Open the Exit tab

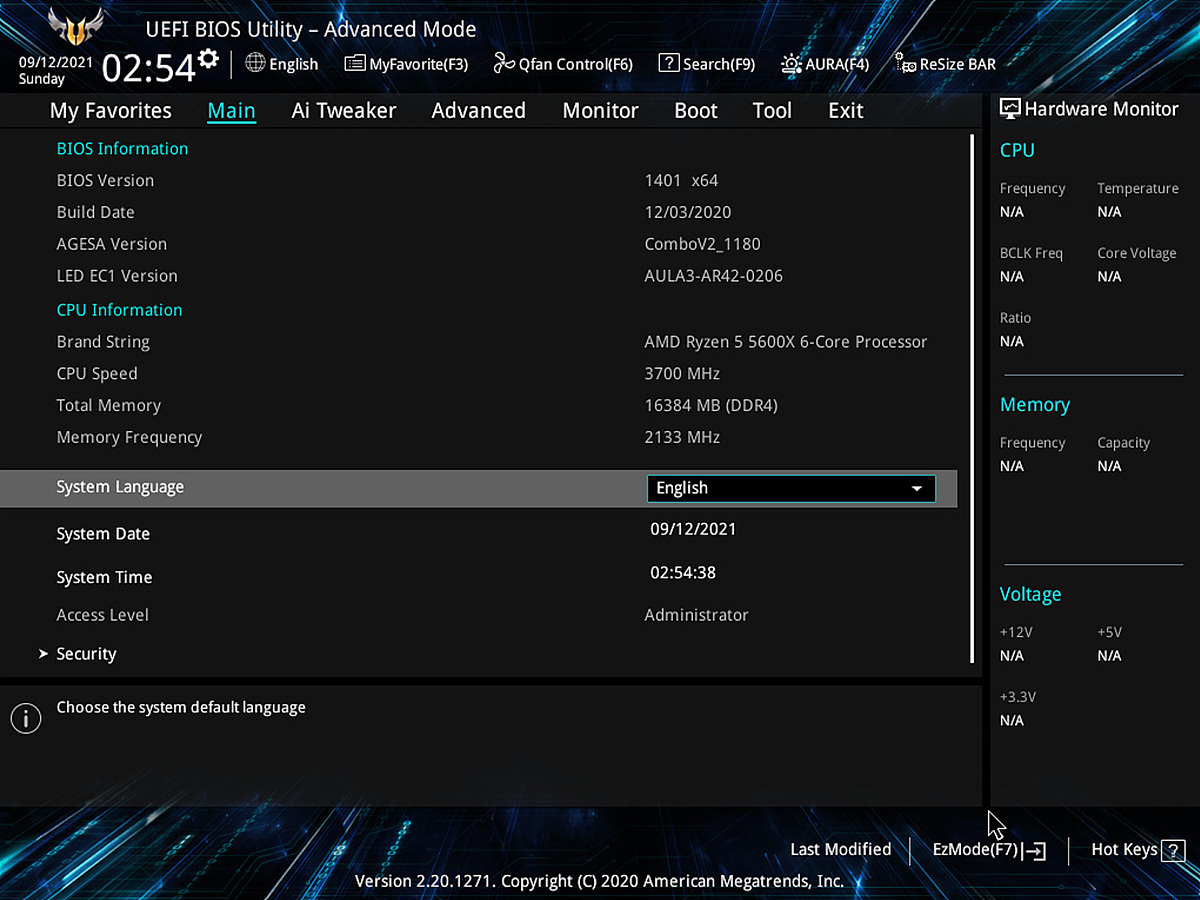(x=846, y=111)
